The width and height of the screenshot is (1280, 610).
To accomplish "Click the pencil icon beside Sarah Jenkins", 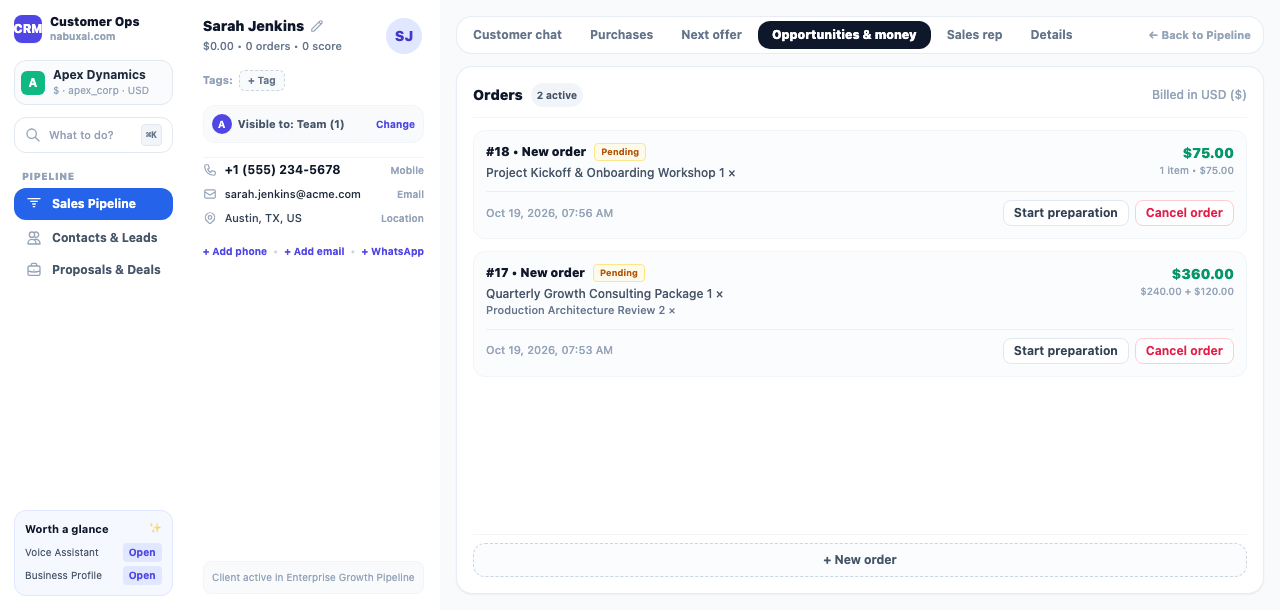I will click(x=317, y=26).
